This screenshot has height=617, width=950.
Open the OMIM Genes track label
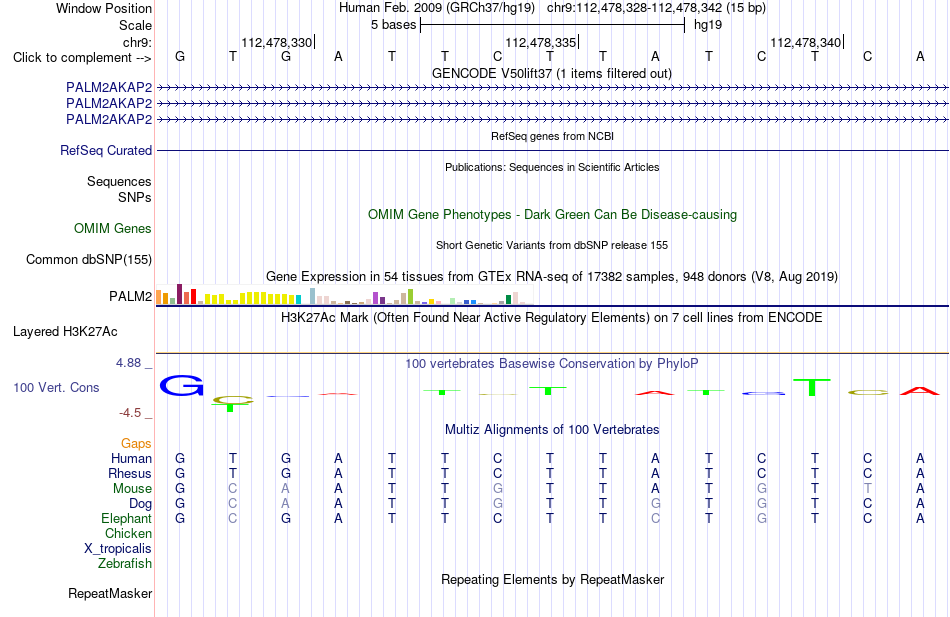tap(113, 228)
